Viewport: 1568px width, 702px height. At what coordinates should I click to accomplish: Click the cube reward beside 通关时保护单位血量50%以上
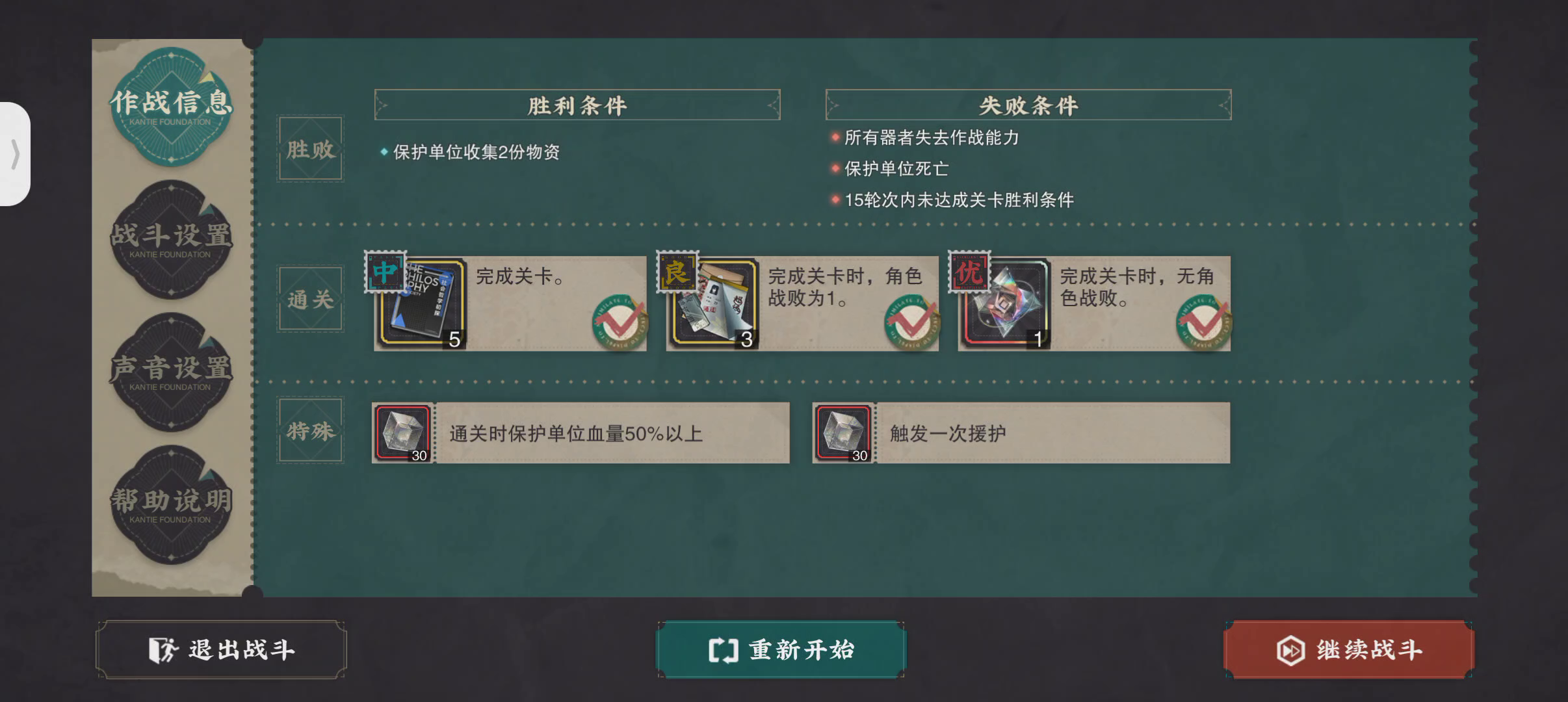tap(403, 433)
